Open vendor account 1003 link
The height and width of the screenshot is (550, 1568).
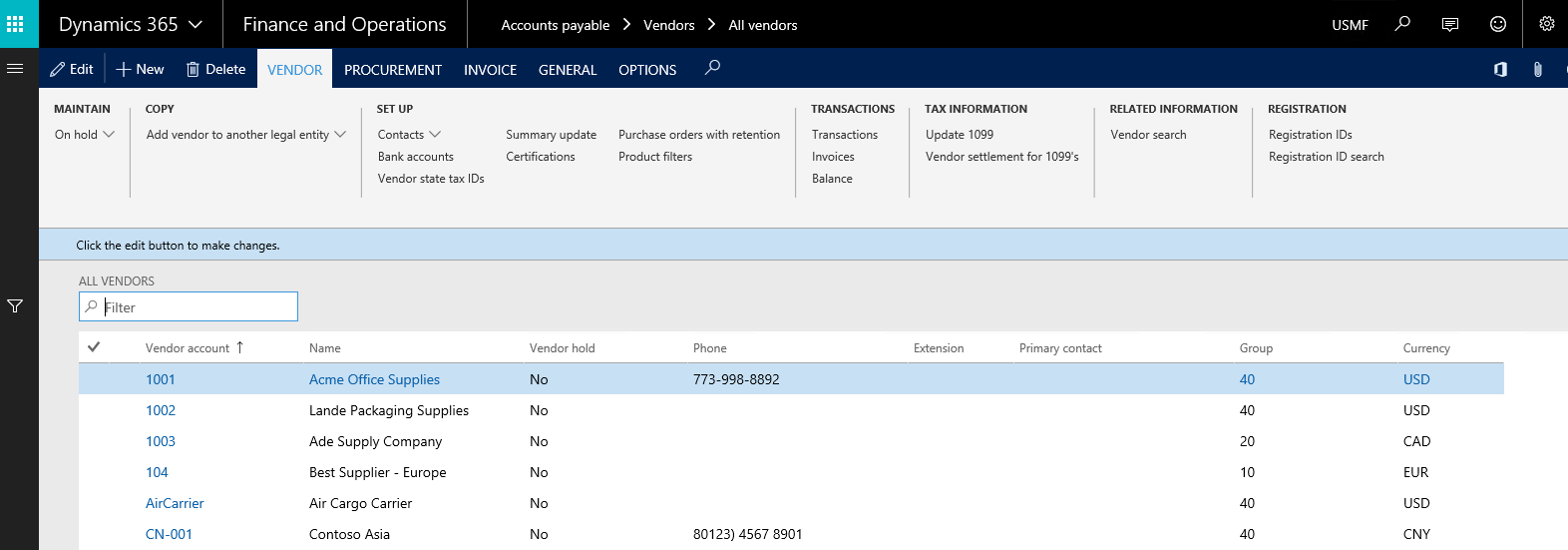click(161, 441)
